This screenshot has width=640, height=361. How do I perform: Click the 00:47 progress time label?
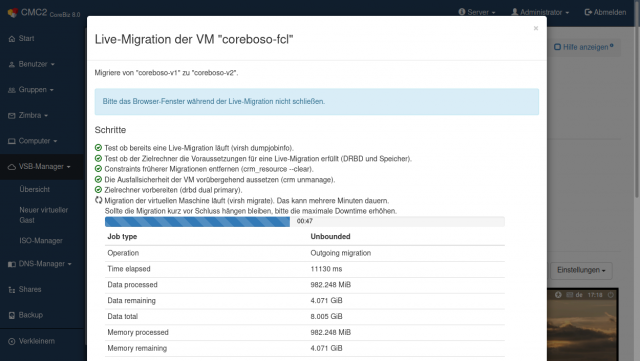click(x=304, y=221)
